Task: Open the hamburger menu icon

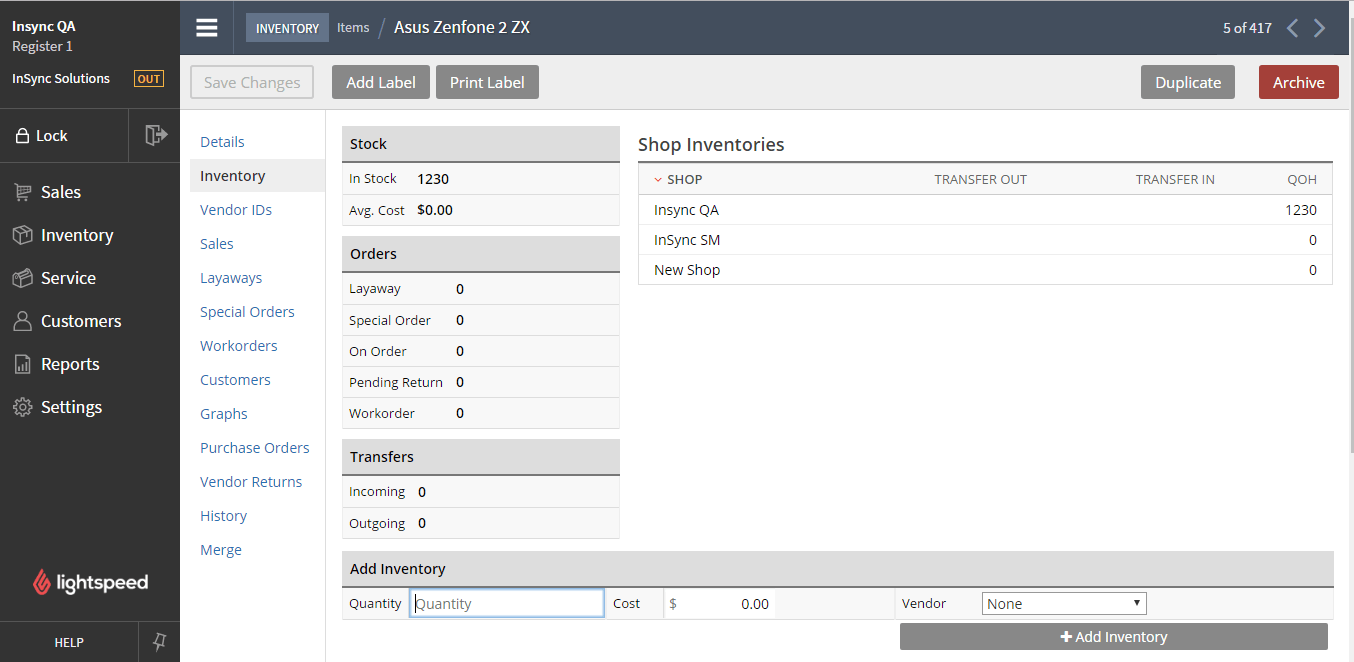Action: point(207,28)
